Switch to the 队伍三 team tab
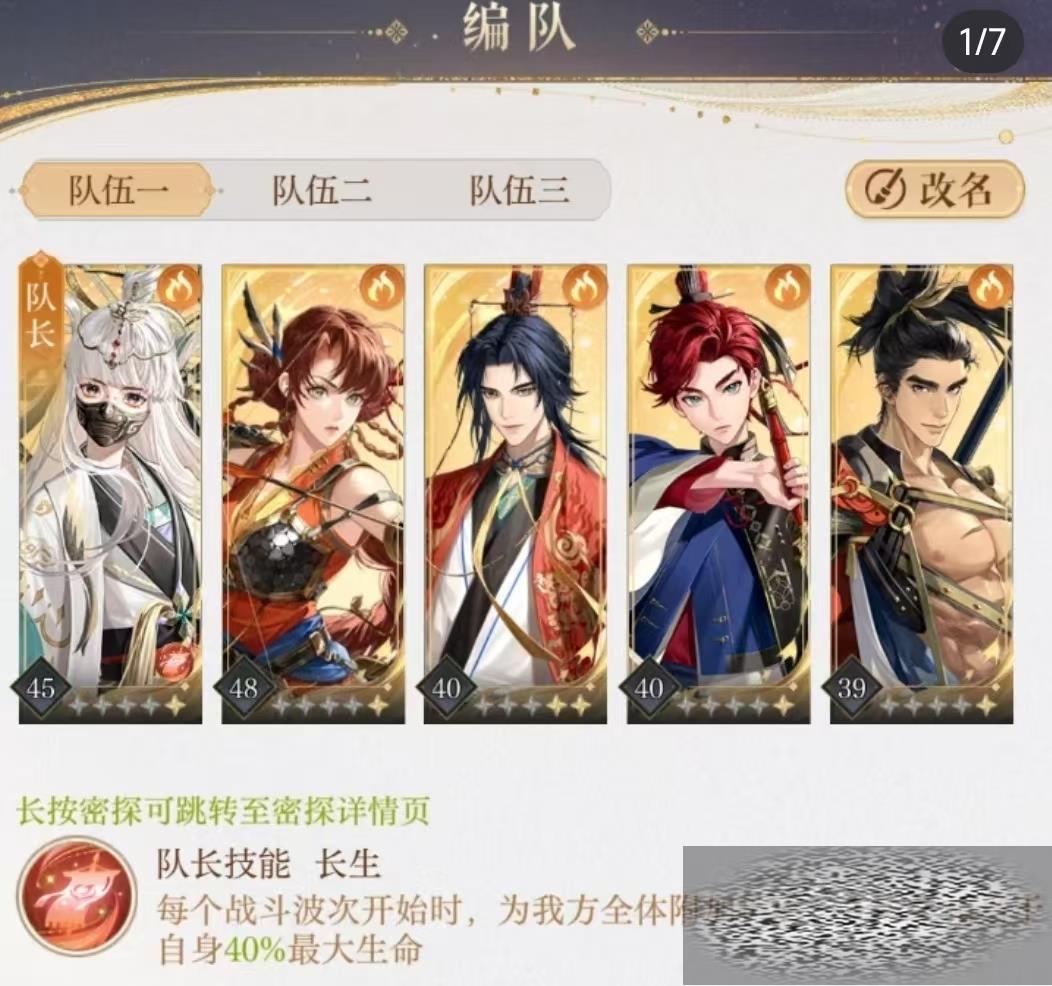 (519, 190)
